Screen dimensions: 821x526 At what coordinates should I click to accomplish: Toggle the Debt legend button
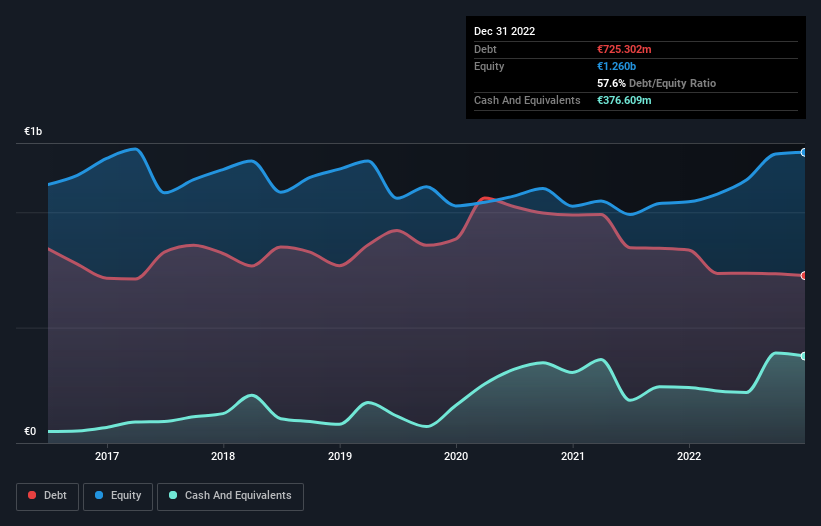(48, 496)
